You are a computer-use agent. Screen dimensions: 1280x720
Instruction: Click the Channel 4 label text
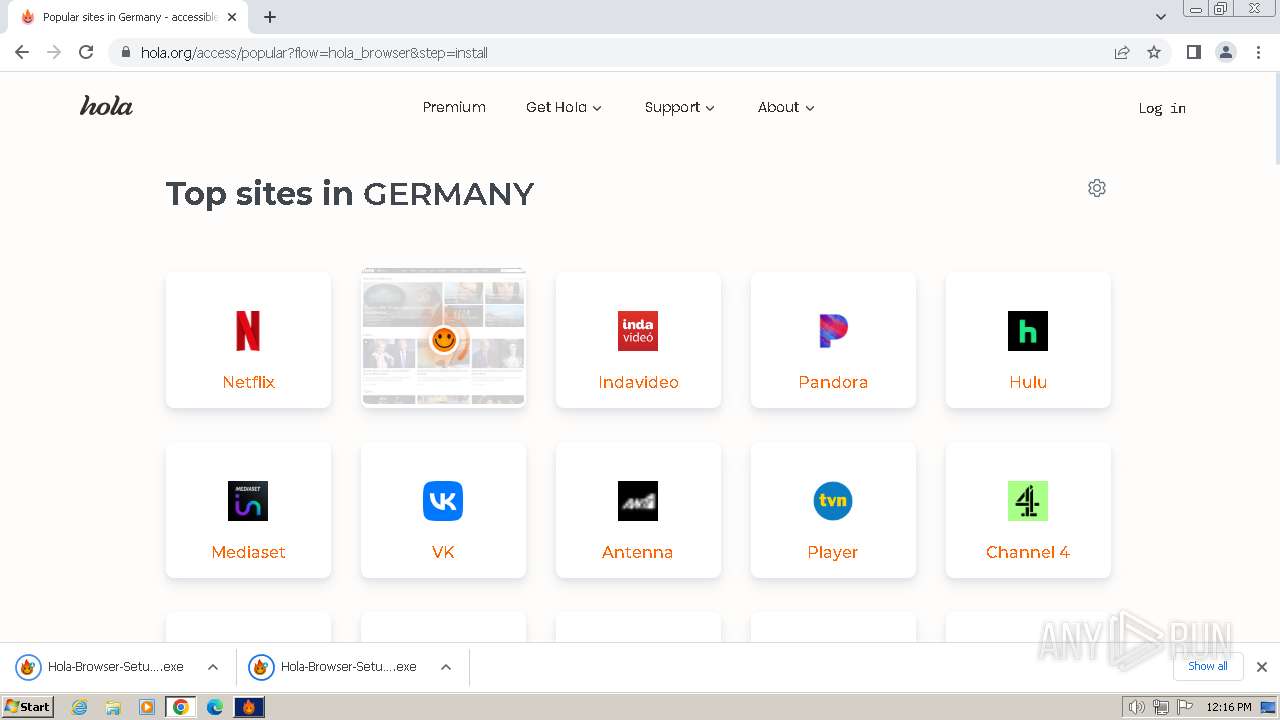tap(1028, 552)
